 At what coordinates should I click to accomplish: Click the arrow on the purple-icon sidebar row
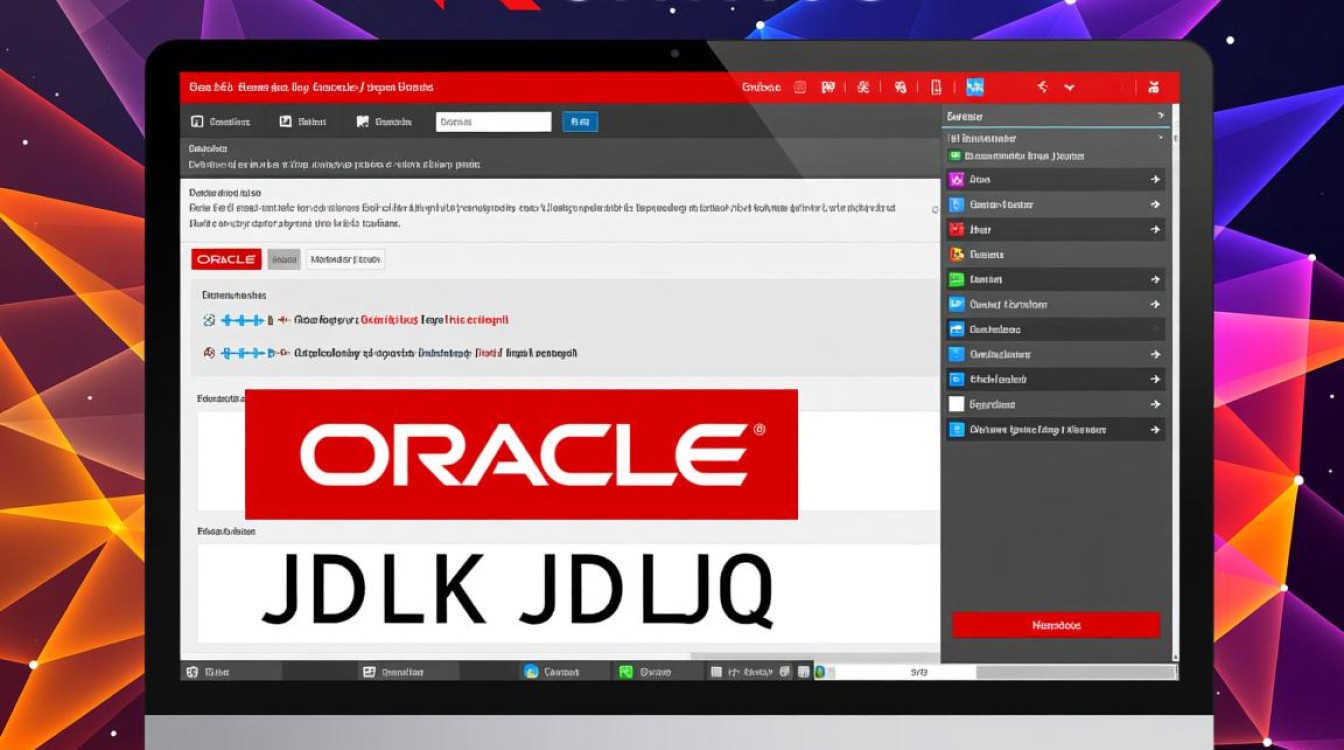click(x=1155, y=179)
